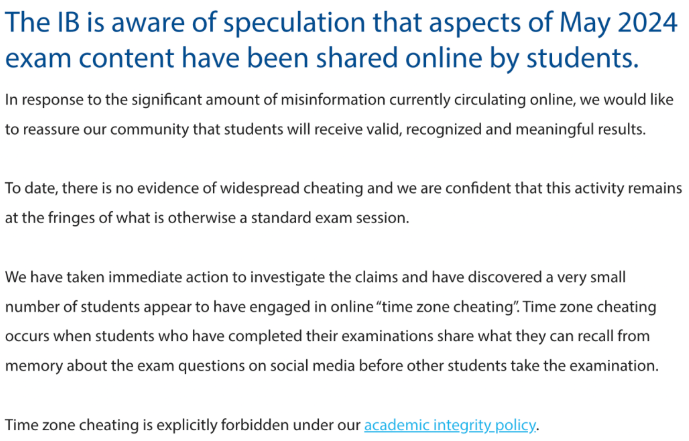This screenshot has height=441, width=689.
Task: Click the line starting "to reassure our community"
Action: pos(325,130)
